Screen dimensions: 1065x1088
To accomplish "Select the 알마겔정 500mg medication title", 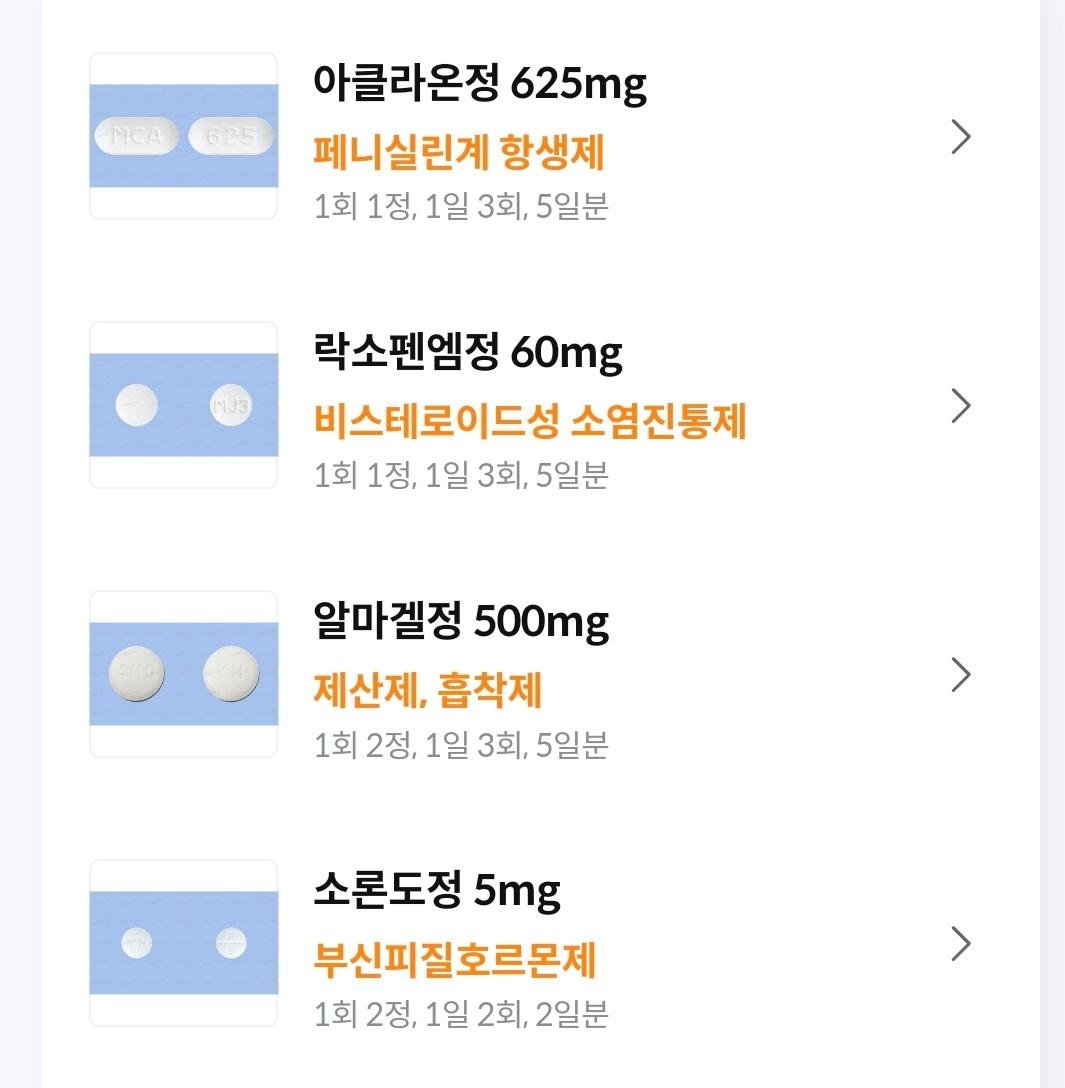I will point(461,623).
